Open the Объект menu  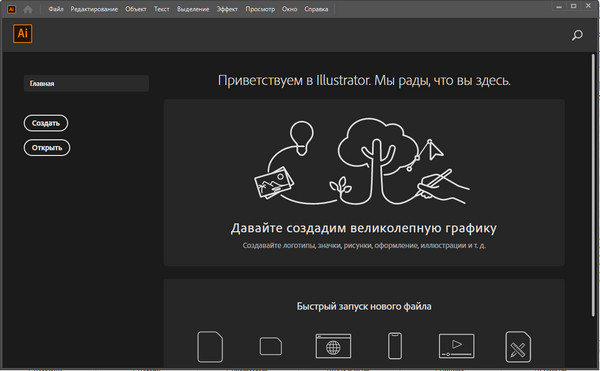tap(136, 9)
